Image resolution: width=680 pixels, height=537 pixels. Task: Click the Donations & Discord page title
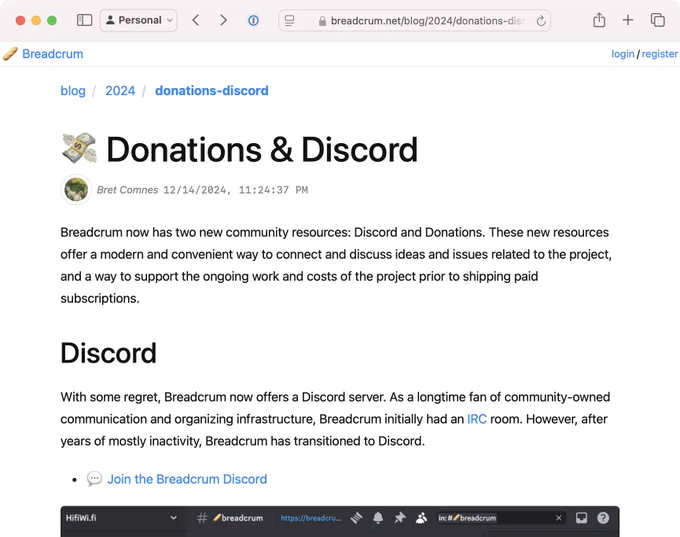coord(262,149)
